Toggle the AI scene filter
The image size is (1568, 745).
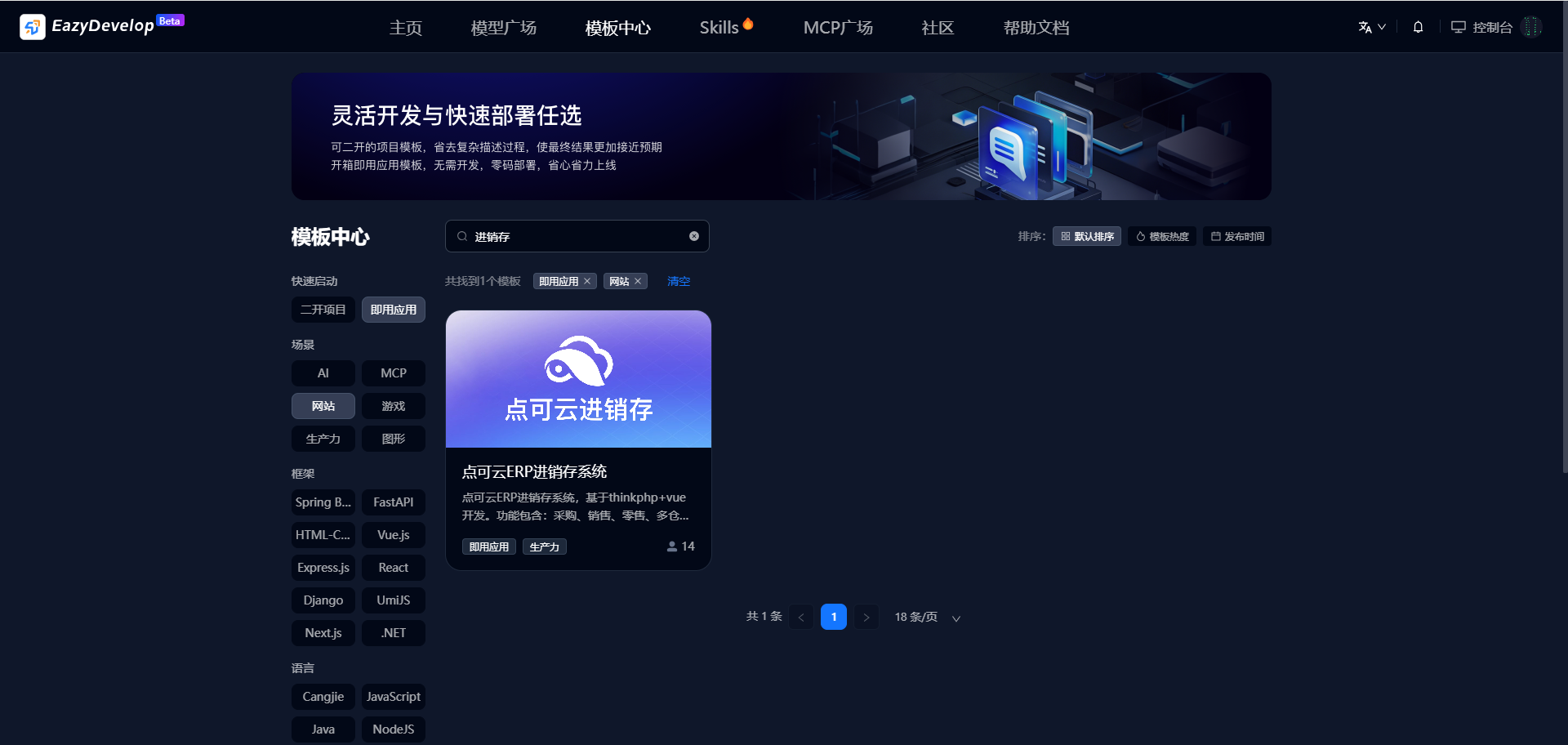(x=323, y=373)
